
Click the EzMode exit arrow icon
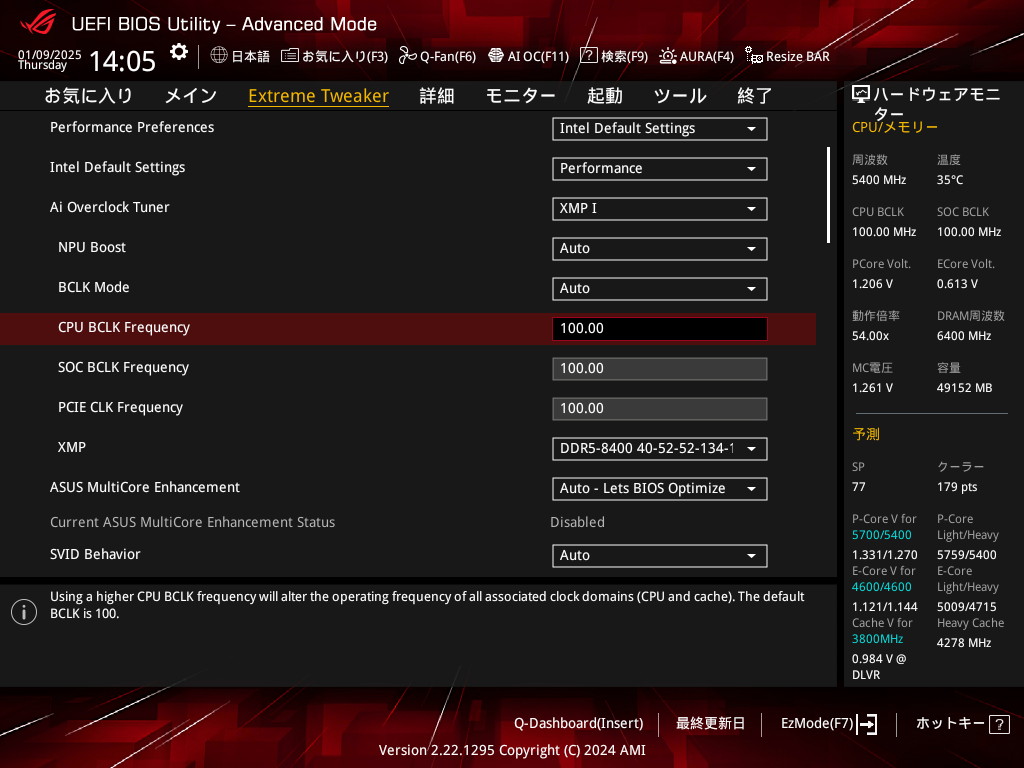(x=867, y=724)
